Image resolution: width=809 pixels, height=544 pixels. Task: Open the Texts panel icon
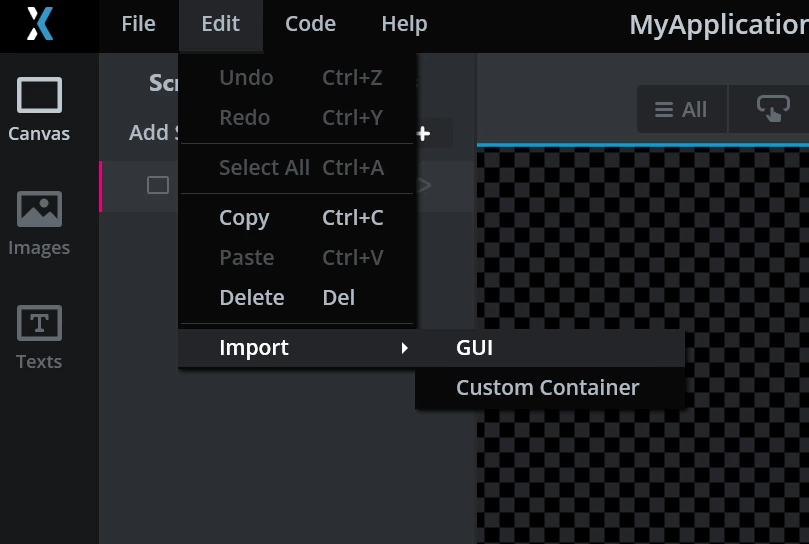point(39,323)
